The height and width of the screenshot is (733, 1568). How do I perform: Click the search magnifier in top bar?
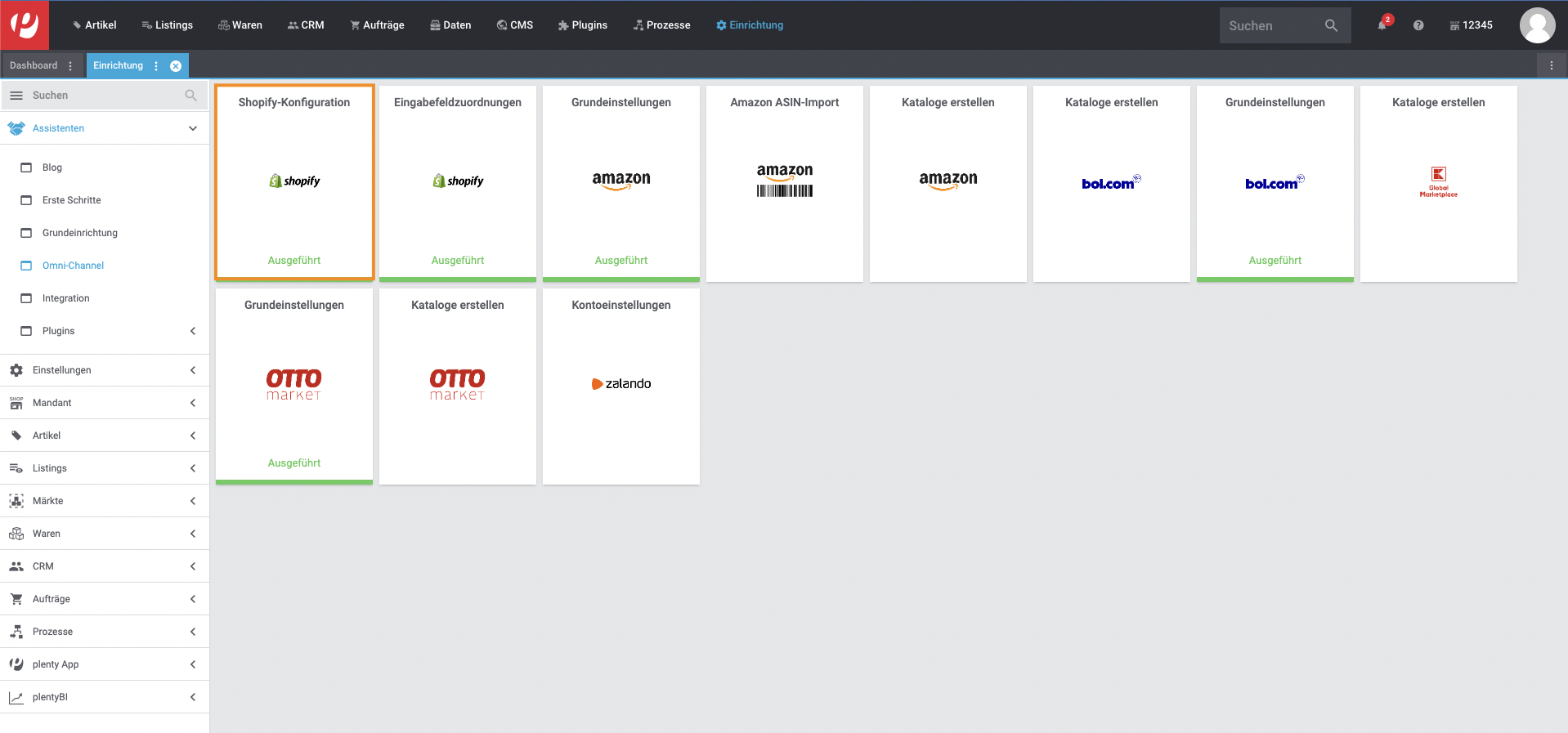[x=1331, y=25]
